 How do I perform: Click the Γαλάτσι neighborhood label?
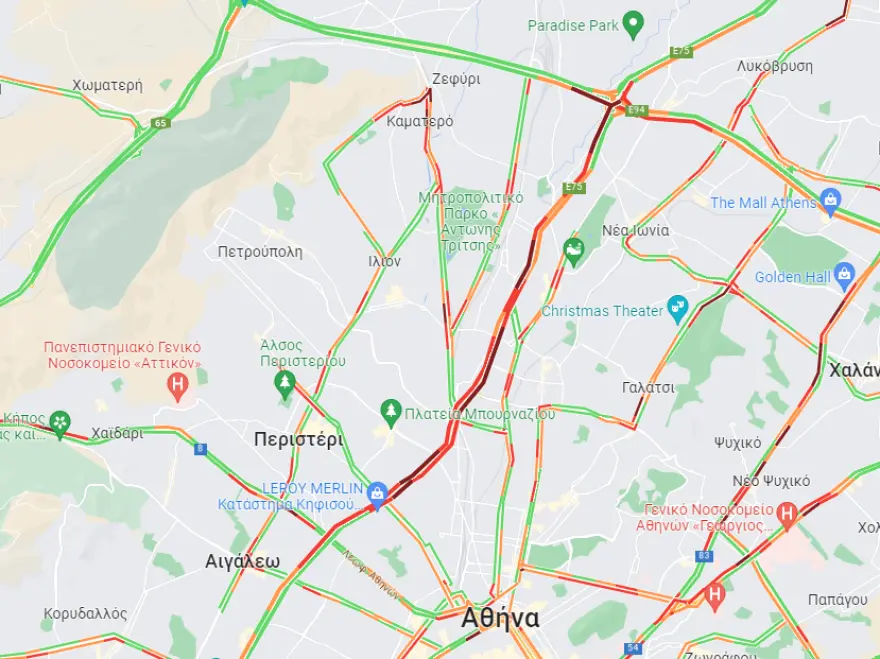point(648,387)
